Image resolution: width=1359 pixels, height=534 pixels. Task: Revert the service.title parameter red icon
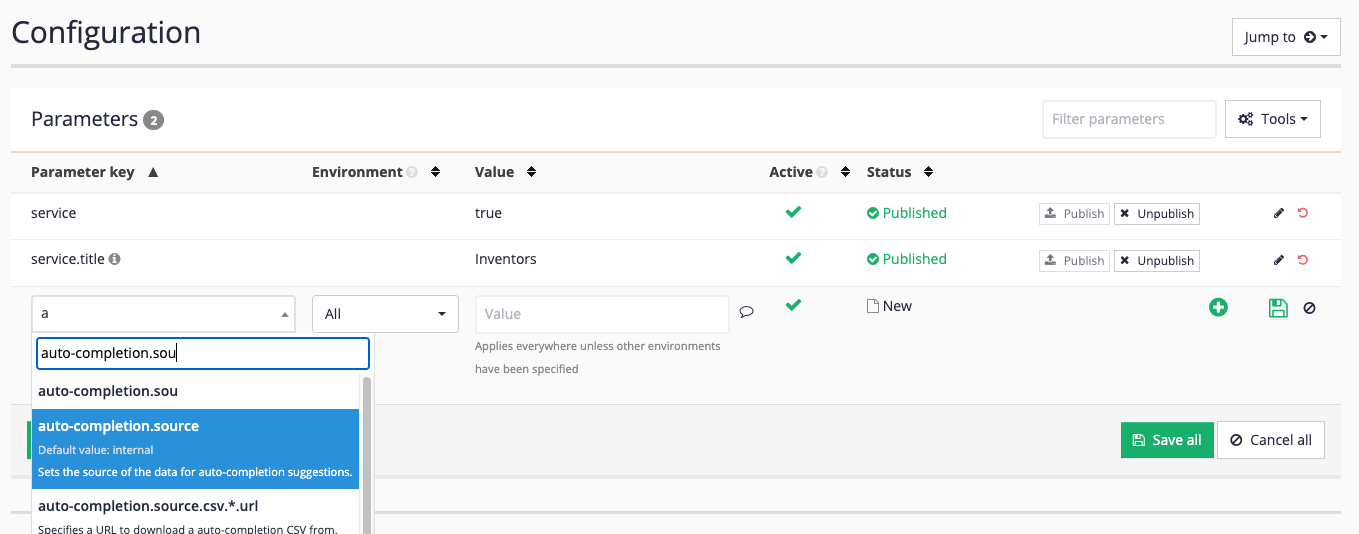pos(1302,259)
